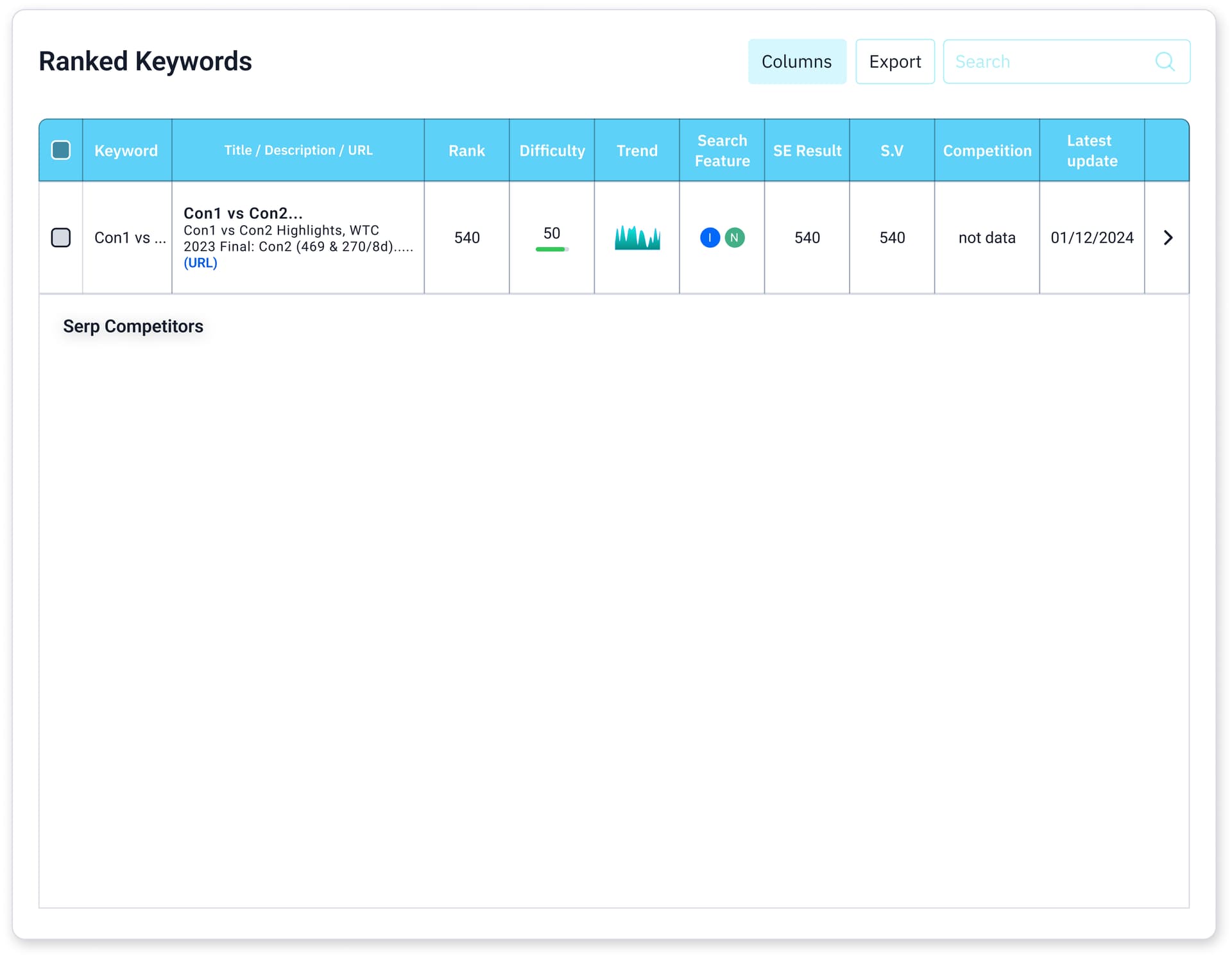Sort by Latest update column
The width and height of the screenshot is (1232, 958).
click(1091, 150)
